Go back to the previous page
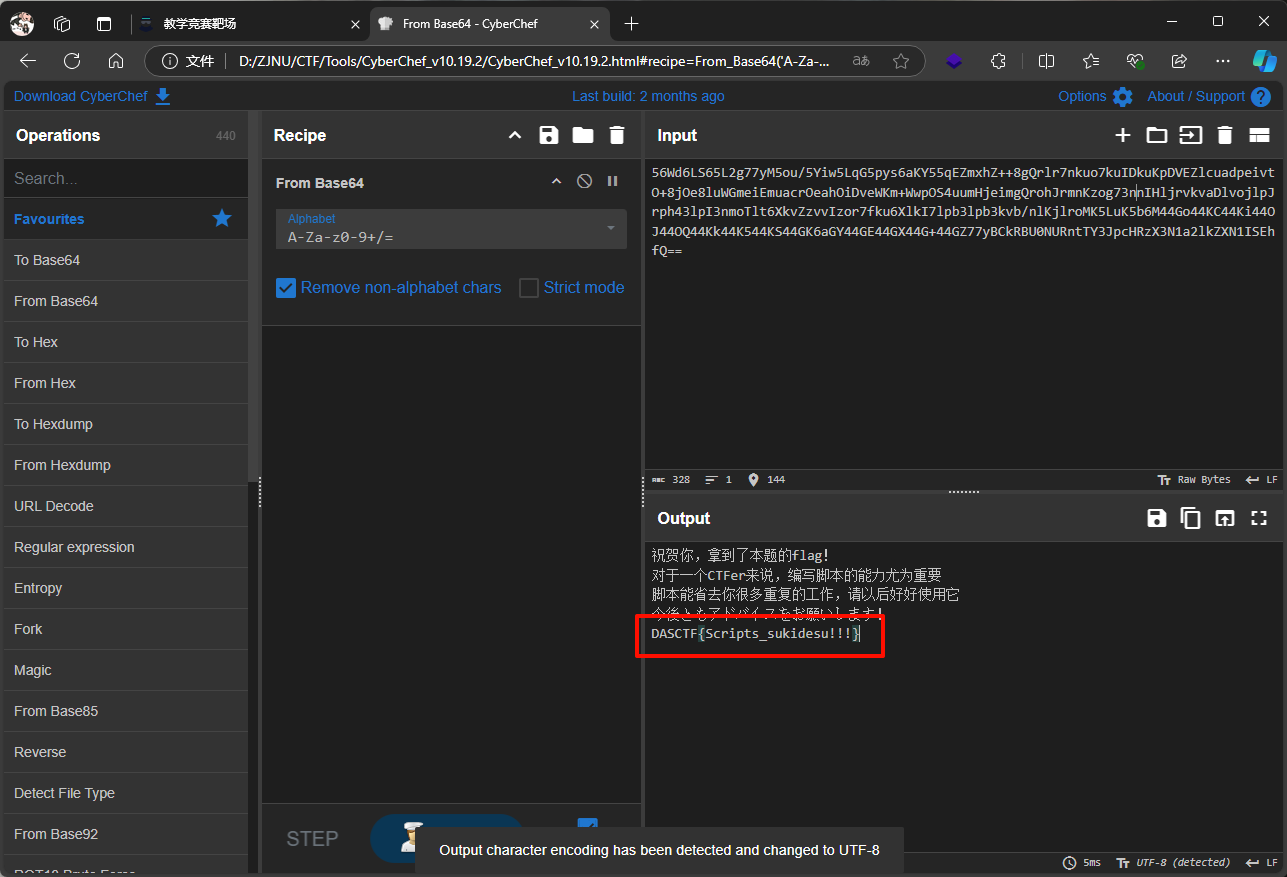Viewport: 1287px width, 877px height. click(28, 61)
